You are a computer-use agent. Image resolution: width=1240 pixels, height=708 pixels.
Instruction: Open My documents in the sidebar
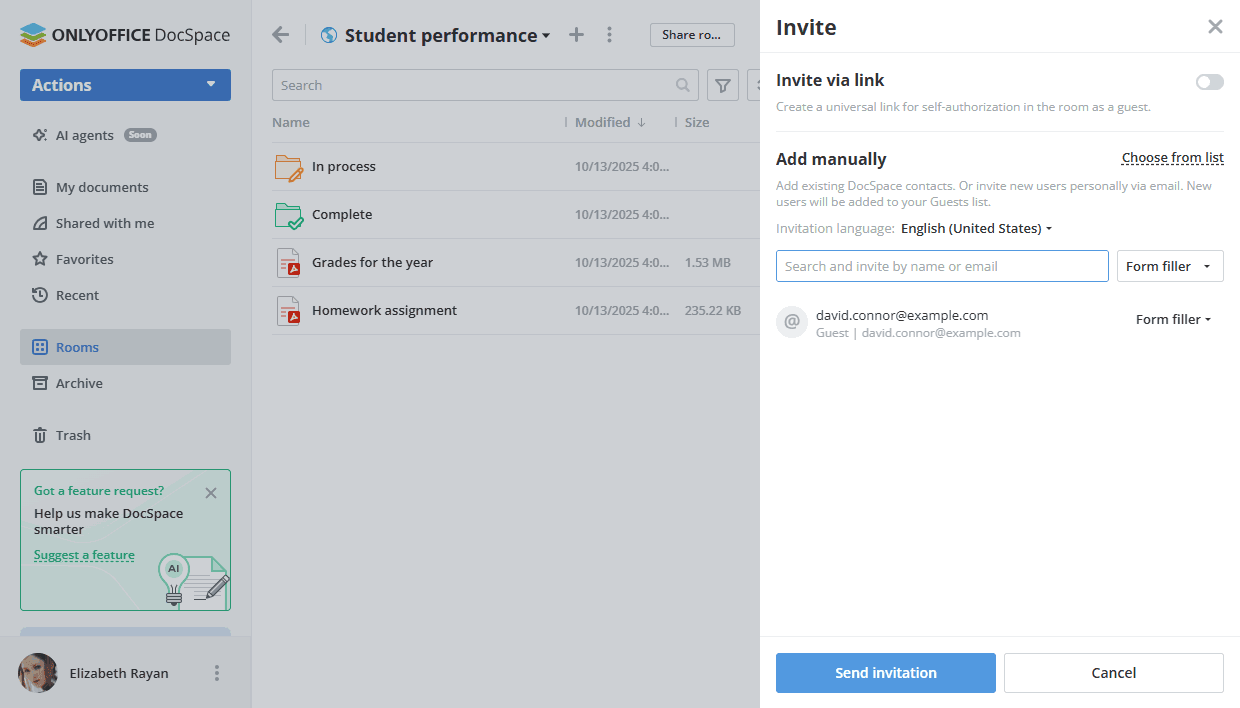[100, 187]
